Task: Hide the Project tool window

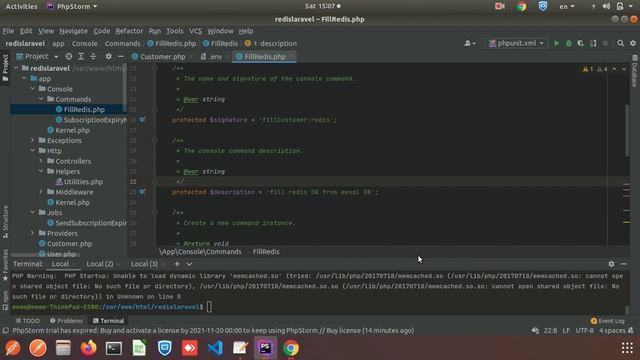Action: pyautogui.click(x=120, y=56)
